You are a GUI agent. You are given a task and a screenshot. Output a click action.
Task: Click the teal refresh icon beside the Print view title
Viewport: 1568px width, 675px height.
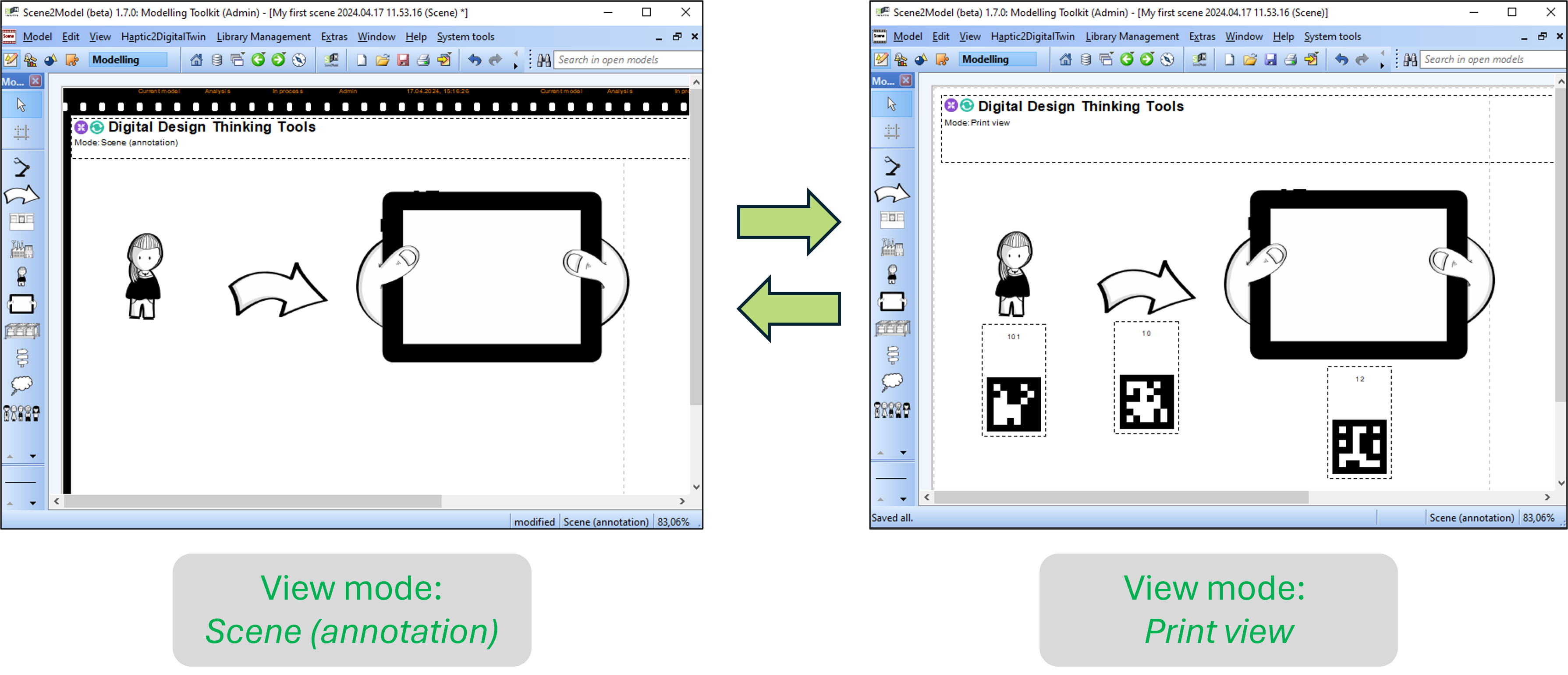[967, 106]
